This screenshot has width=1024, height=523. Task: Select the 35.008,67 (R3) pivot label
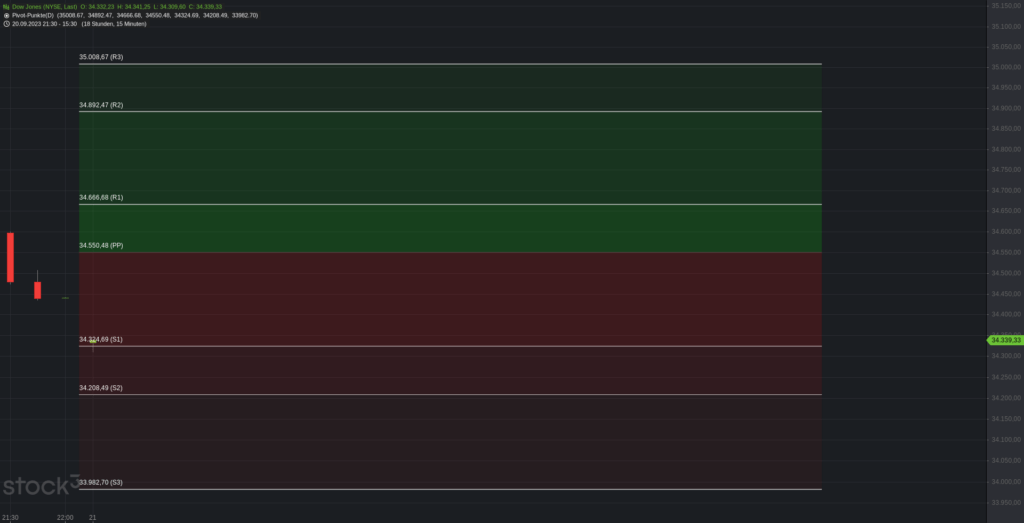(101, 57)
